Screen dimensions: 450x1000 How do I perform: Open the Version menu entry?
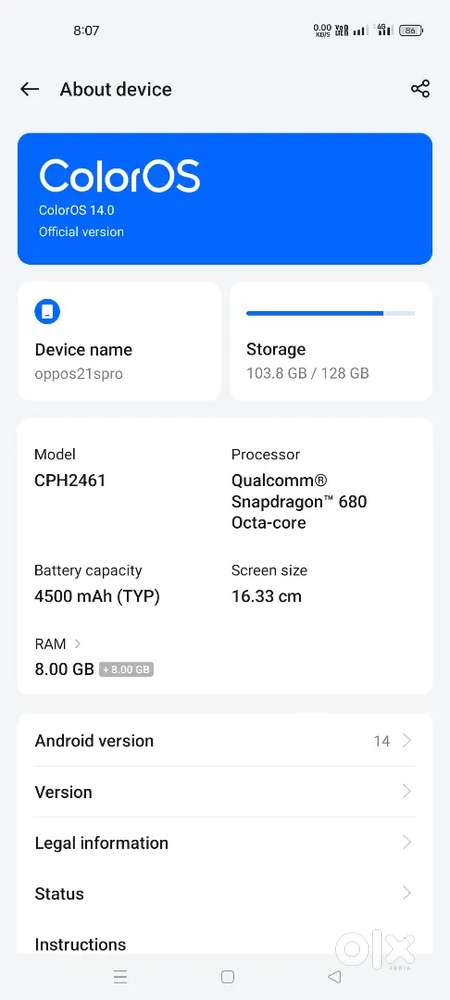[225, 792]
